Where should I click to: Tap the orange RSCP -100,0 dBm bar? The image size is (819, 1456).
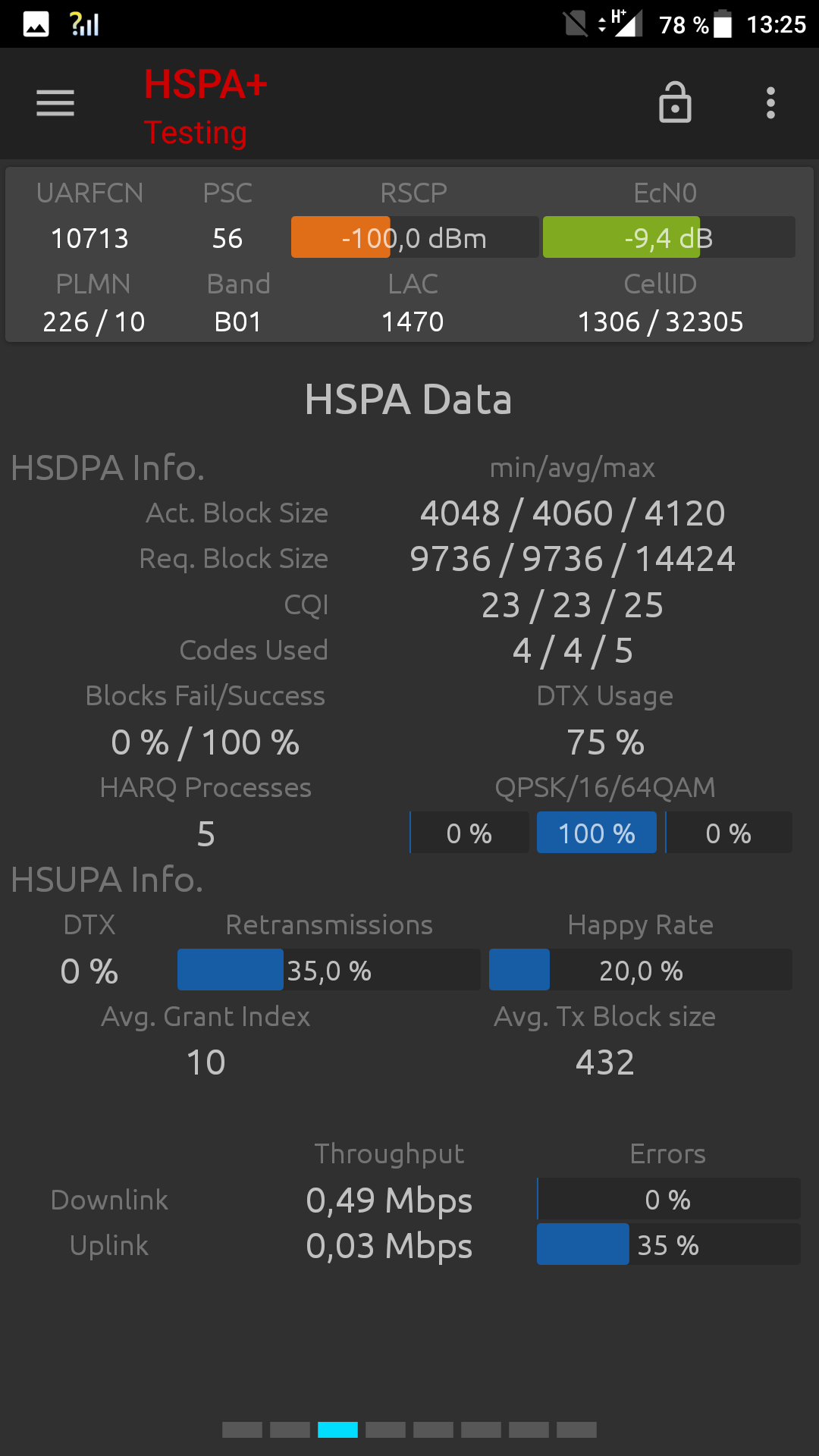pyautogui.click(x=415, y=237)
